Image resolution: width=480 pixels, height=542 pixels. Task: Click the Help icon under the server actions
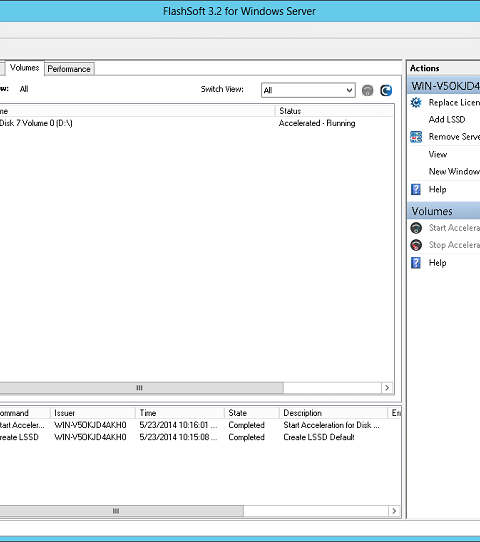(416, 189)
